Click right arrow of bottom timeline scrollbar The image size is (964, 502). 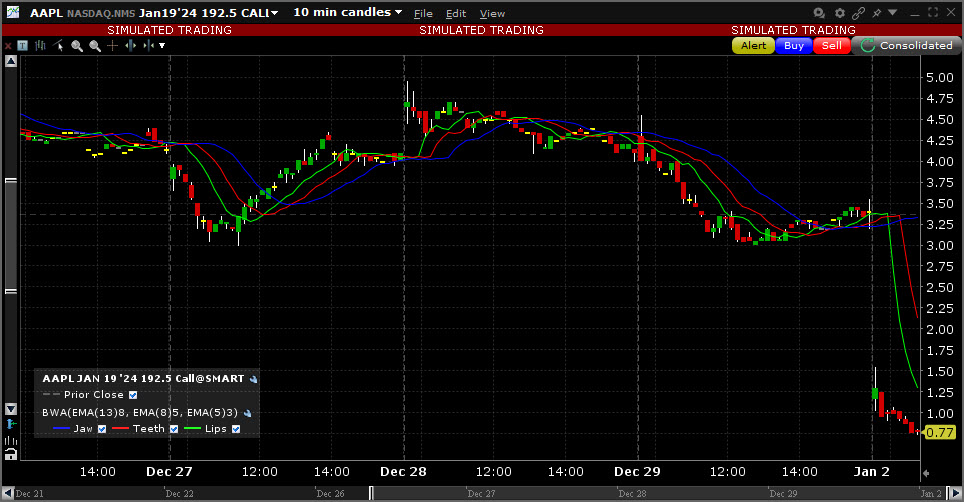(x=956, y=493)
